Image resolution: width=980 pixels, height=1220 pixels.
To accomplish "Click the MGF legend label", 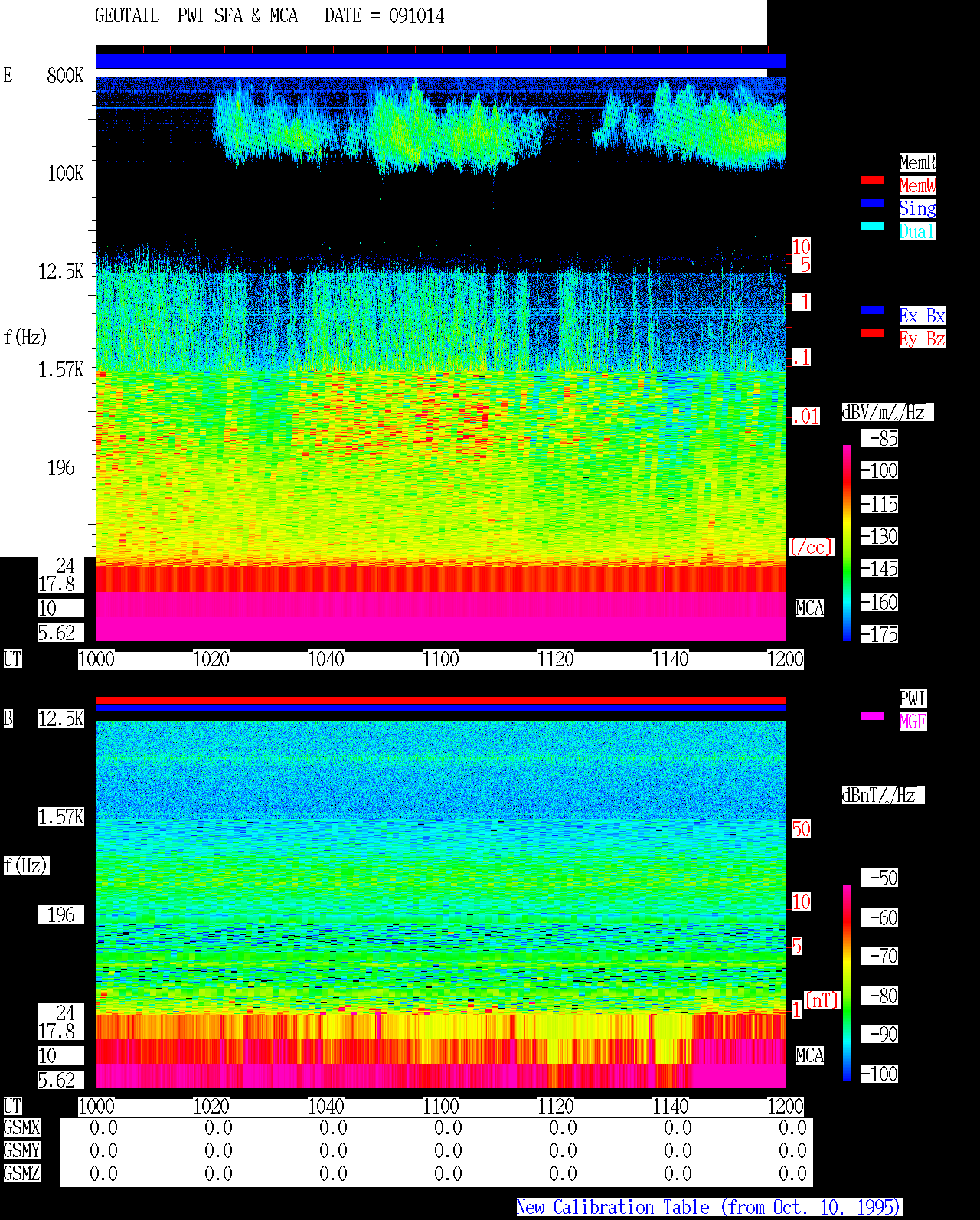I will (913, 721).
